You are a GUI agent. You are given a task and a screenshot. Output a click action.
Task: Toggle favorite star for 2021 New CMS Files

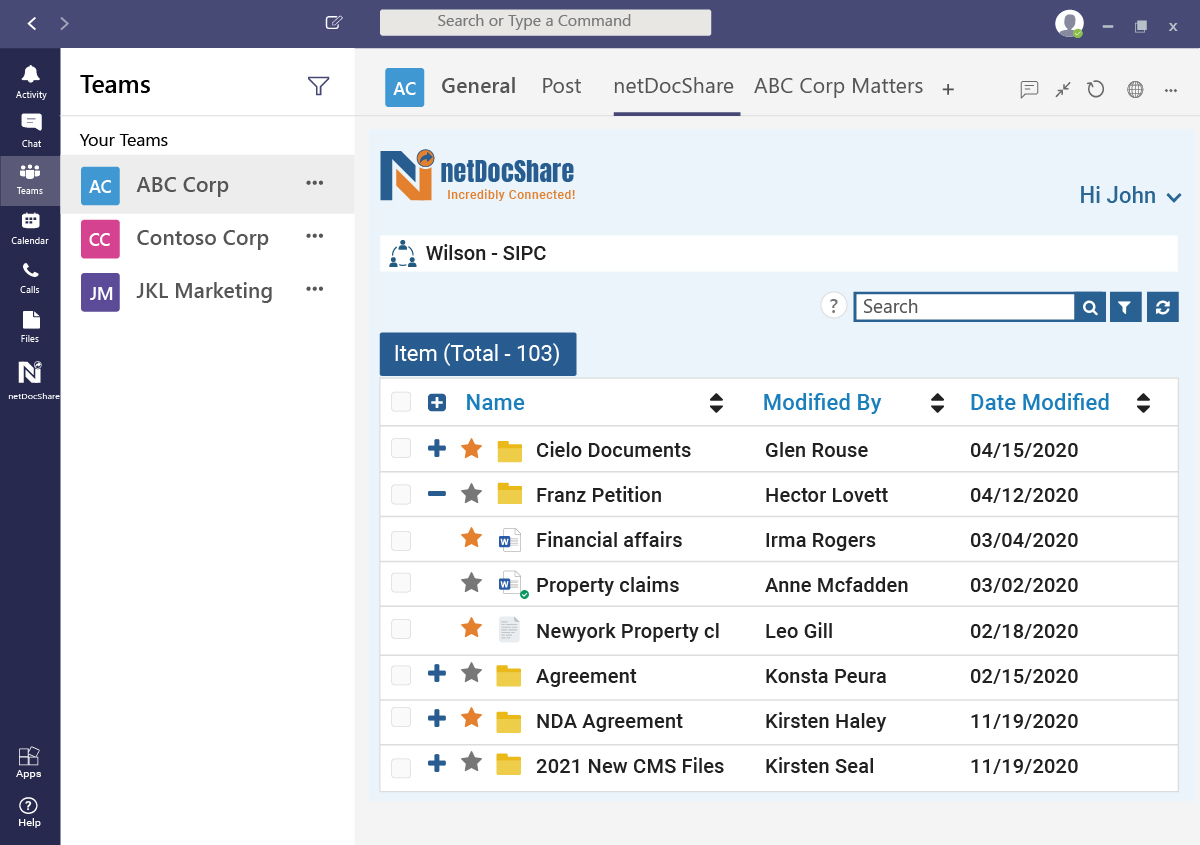pyautogui.click(x=471, y=762)
